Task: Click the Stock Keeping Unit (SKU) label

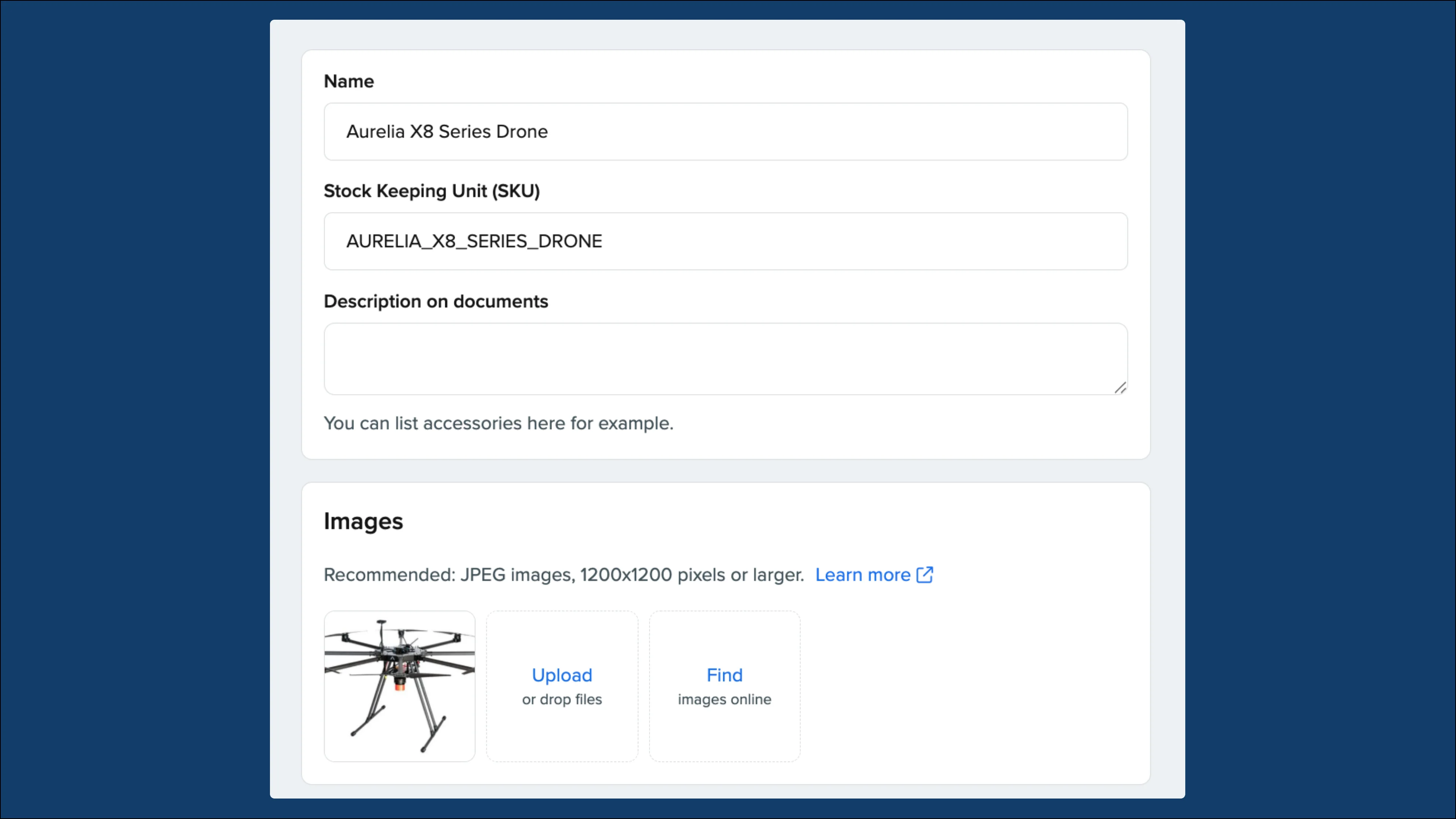Action: point(431,191)
